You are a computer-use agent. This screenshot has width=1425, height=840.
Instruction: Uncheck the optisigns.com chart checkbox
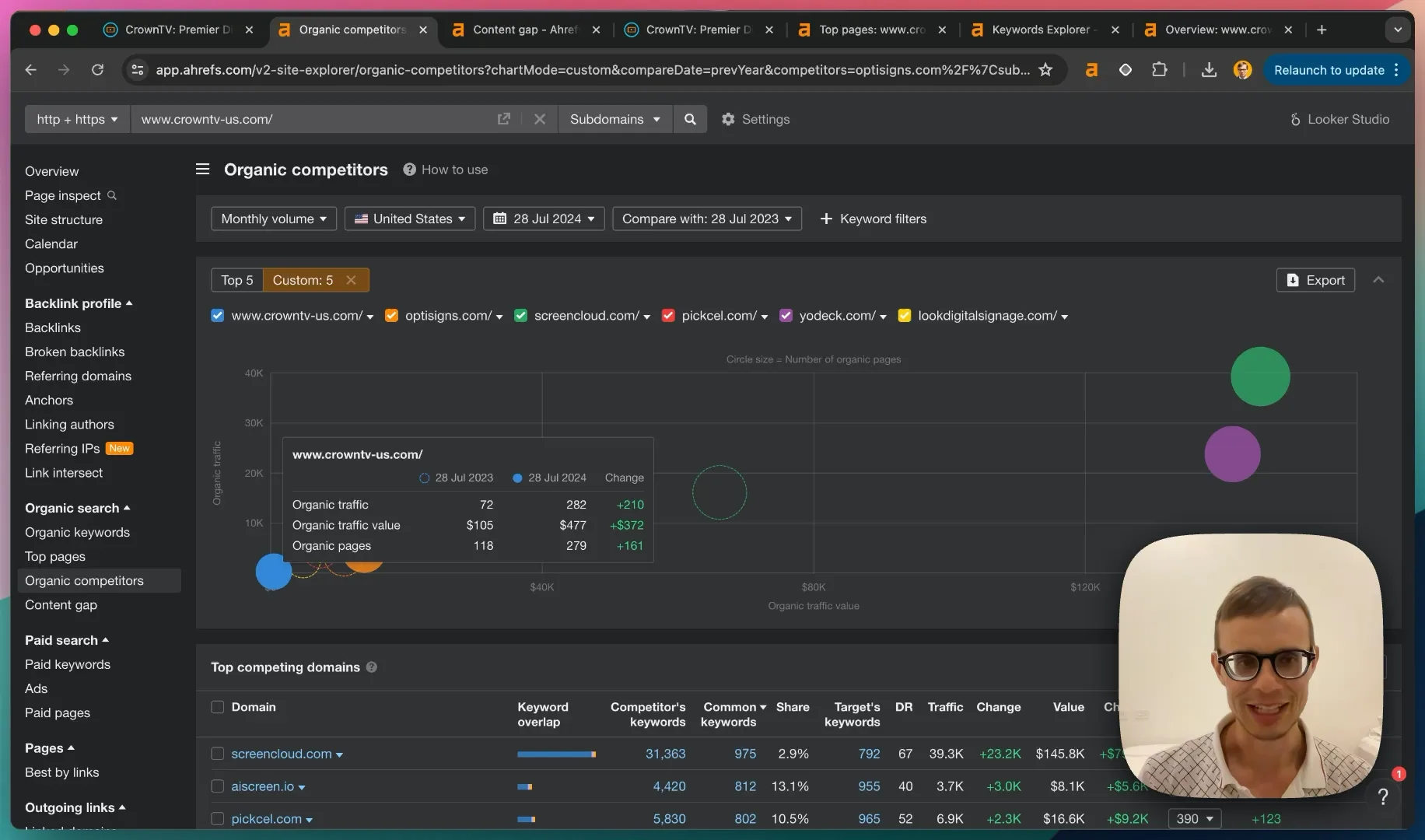point(392,315)
